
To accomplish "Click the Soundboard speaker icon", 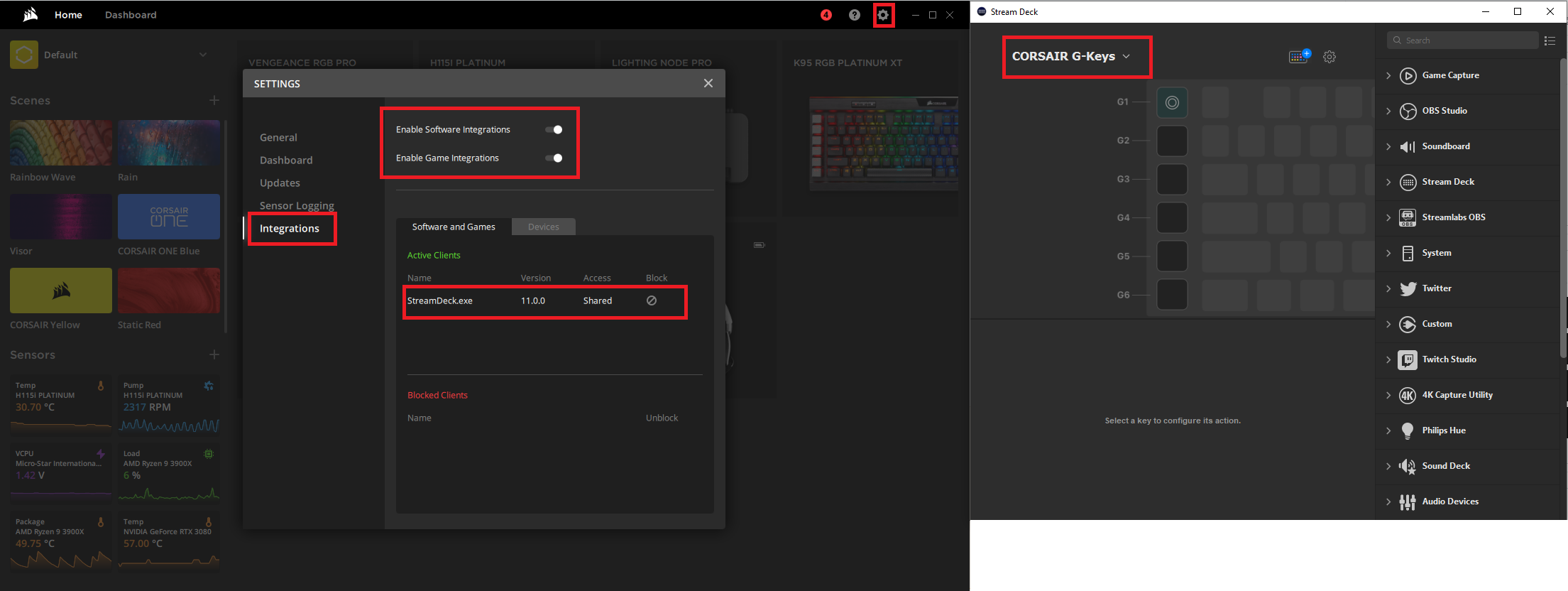I will pyautogui.click(x=1408, y=146).
